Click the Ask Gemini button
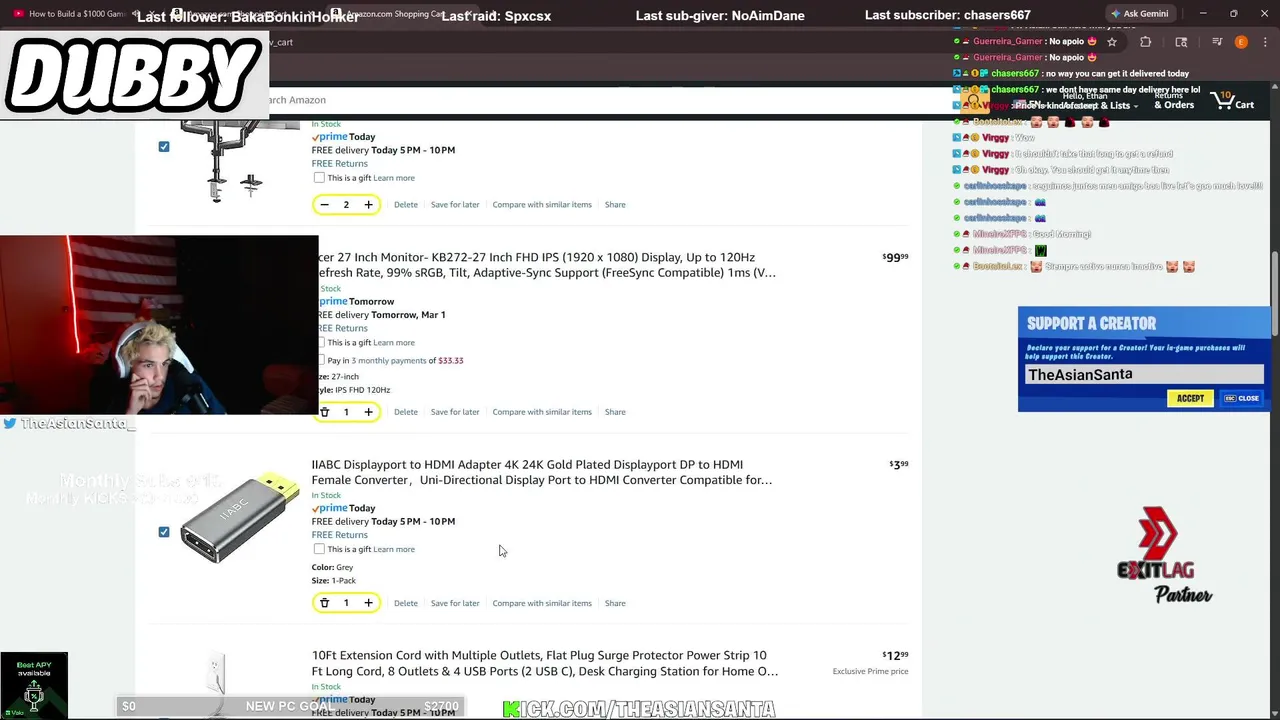The width and height of the screenshot is (1280, 720). [x=1139, y=14]
